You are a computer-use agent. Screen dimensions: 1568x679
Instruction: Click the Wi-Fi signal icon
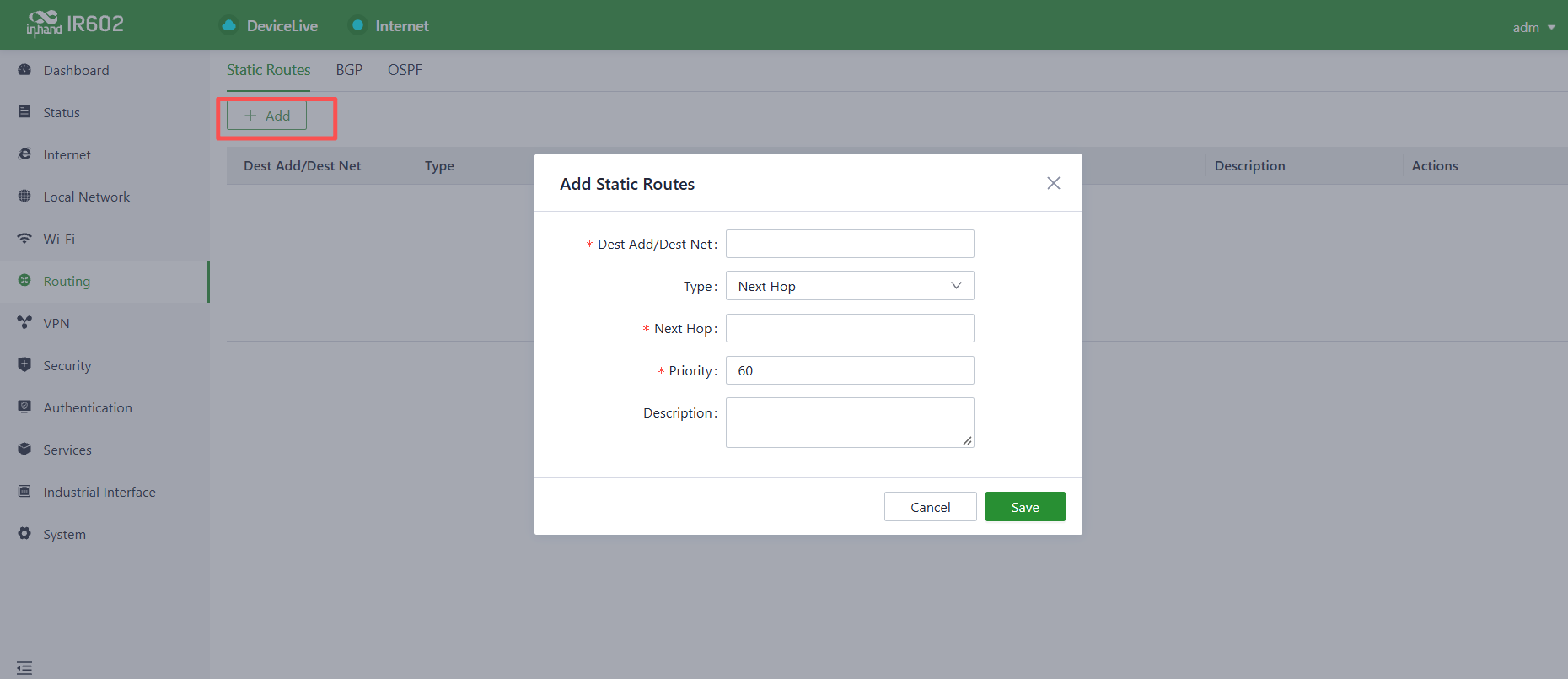(24, 239)
